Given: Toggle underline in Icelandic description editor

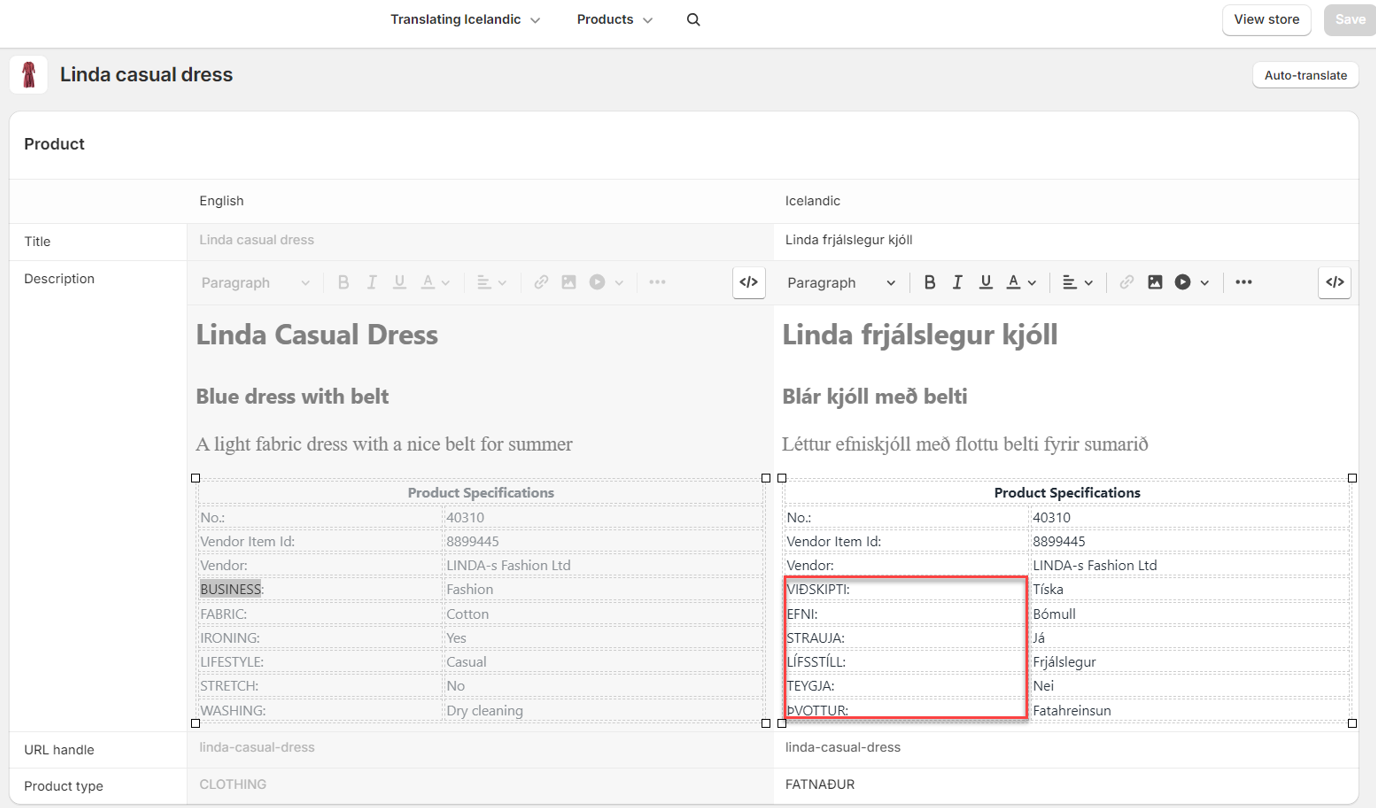Looking at the screenshot, I should pyautogui.click(x=985, y=283).
